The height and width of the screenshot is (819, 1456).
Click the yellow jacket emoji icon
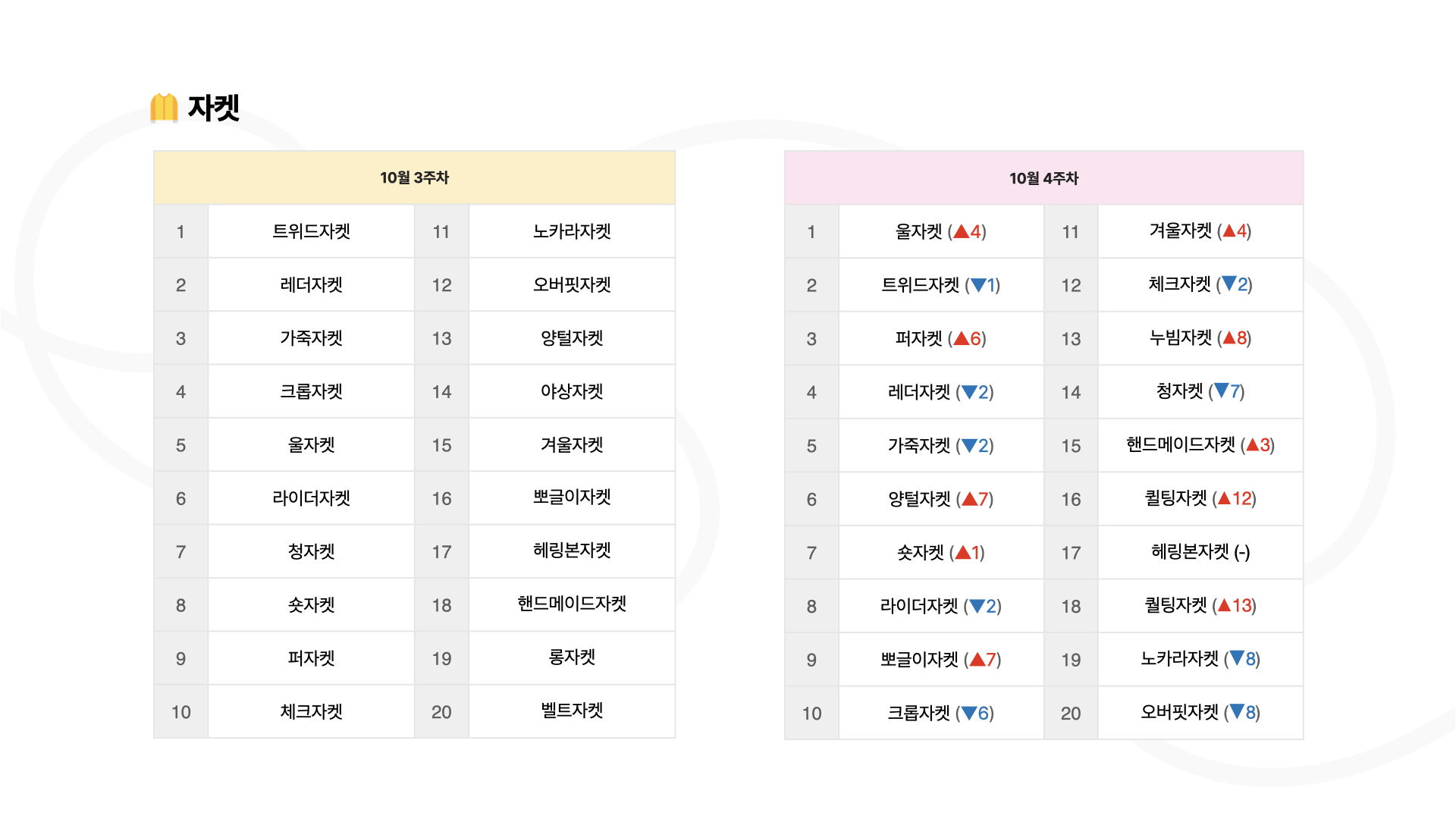coord(164,108)
